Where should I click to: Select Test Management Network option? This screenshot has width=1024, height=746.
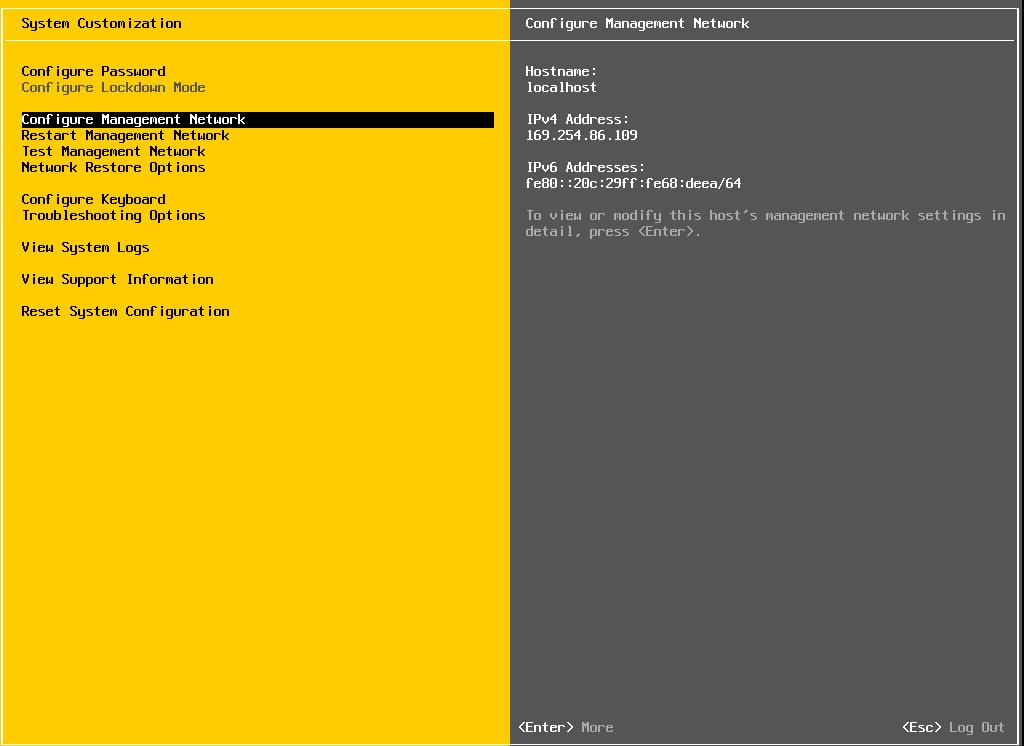pyautogui.click(x=112, y=151)
